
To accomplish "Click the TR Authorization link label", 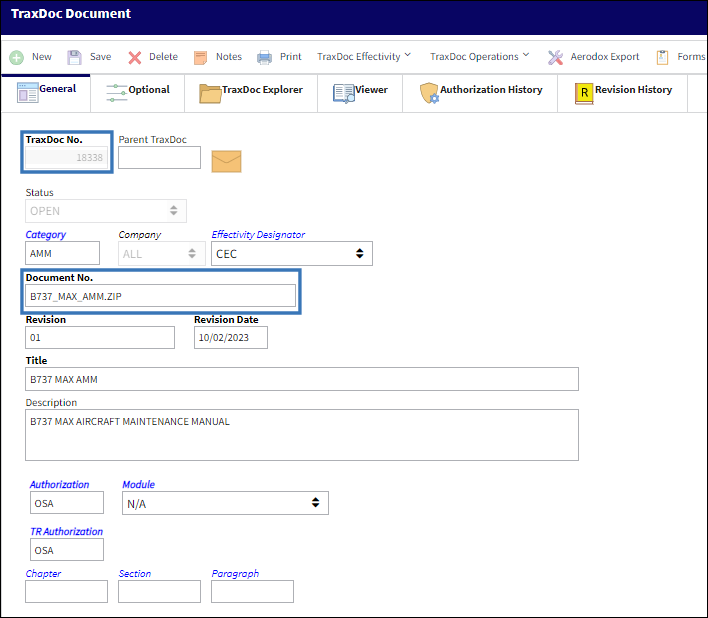I will (66, 531).
